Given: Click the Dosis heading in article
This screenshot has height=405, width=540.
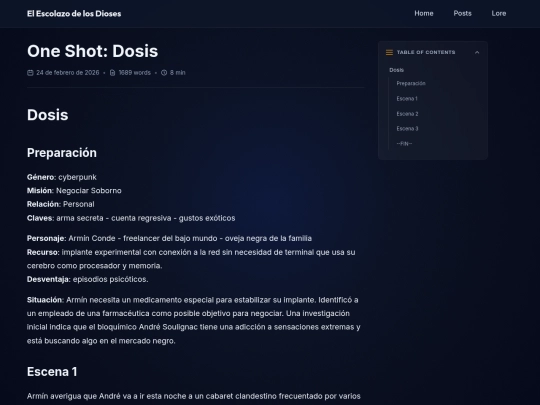Looking at the screenshot, I should tap(48, 115).
